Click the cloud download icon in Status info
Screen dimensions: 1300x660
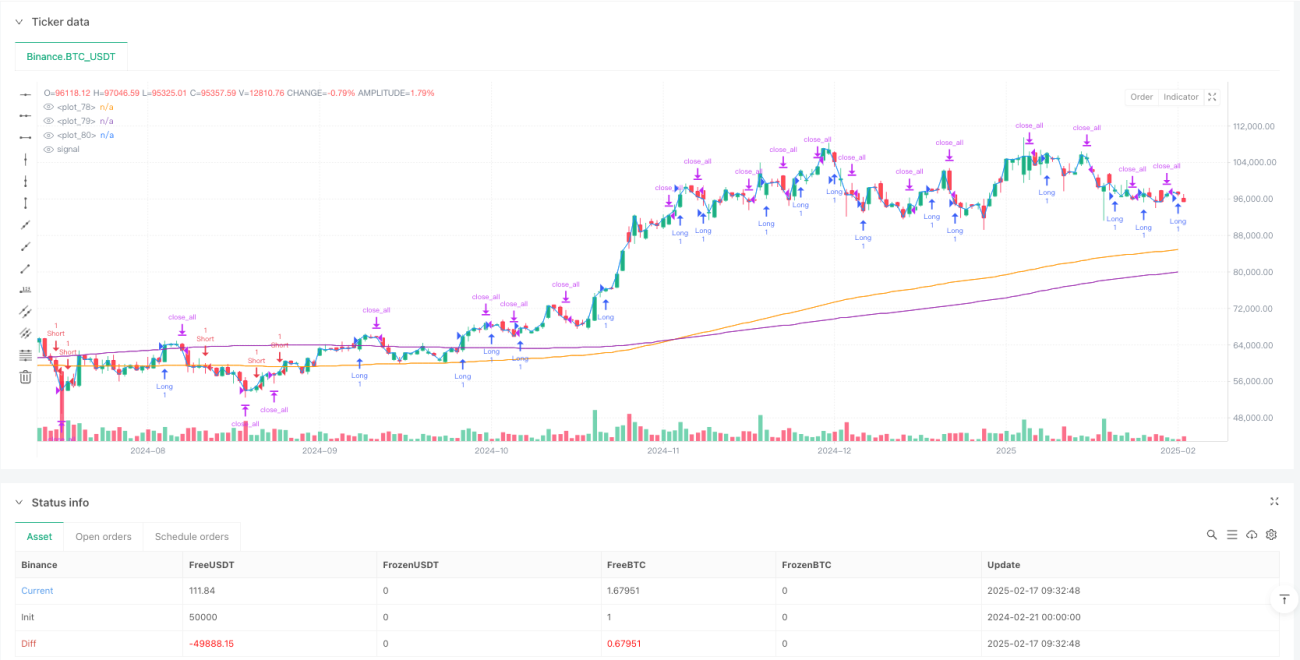click(1251, 535)
